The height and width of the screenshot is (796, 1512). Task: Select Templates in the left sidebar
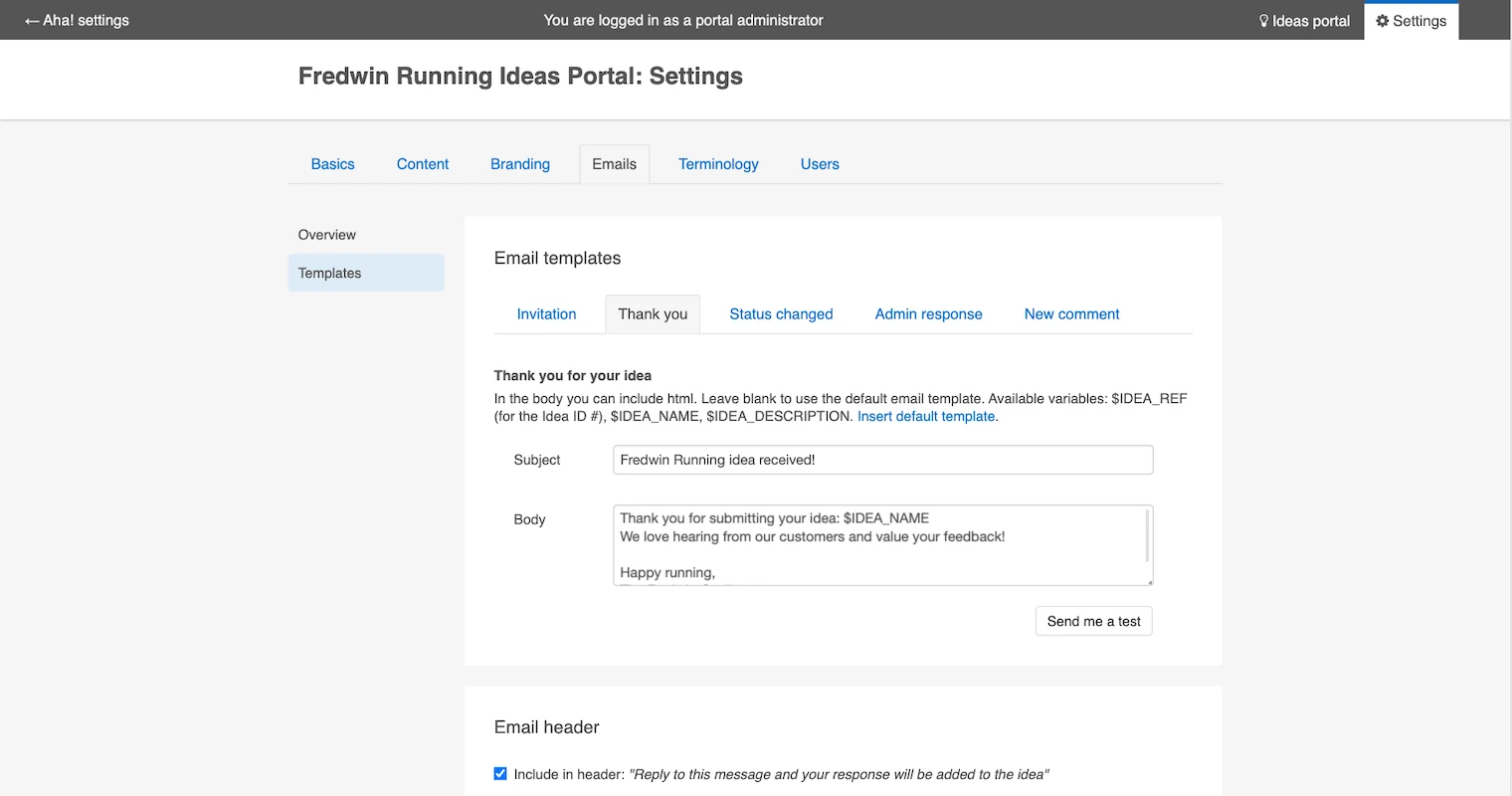click(329, 273)
